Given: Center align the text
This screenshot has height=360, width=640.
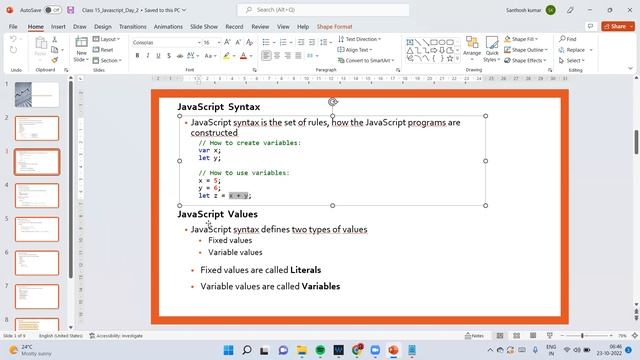Looking at the screenshot, I should pos(277,56).
